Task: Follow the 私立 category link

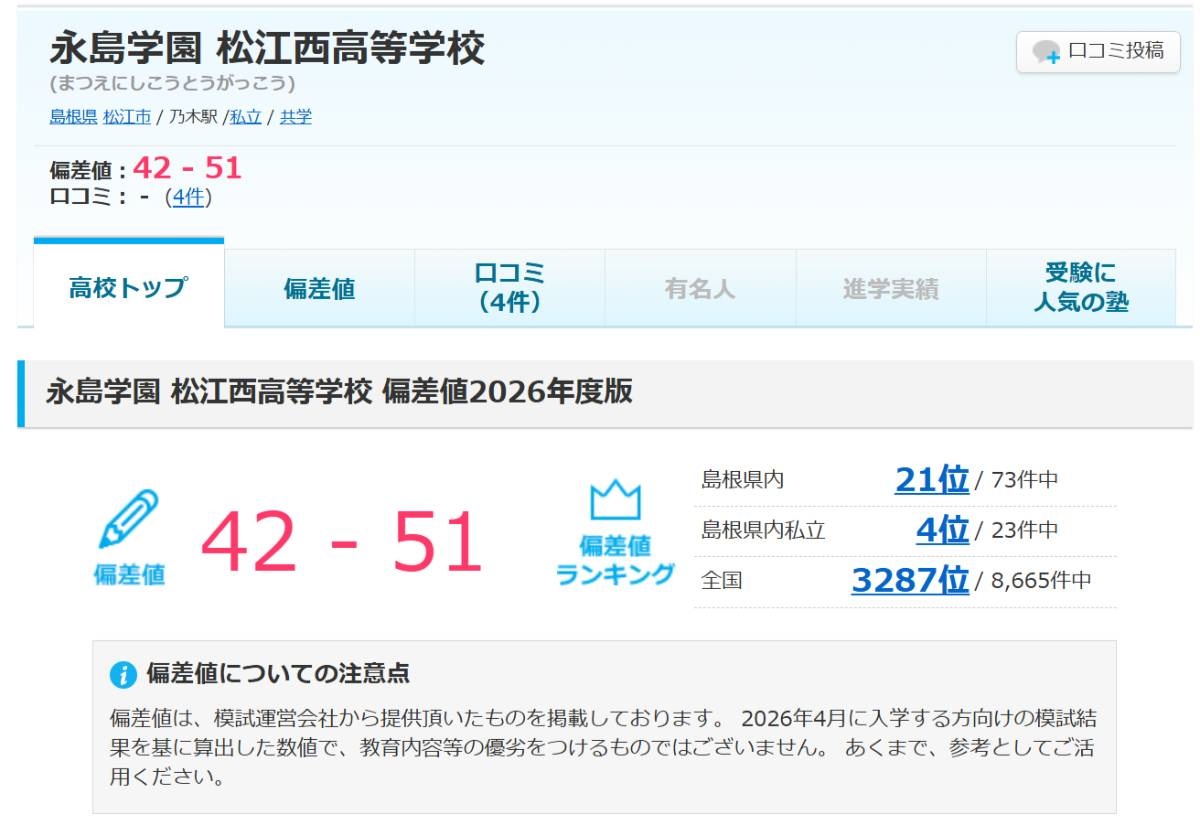Action: (x=245, y=117)
